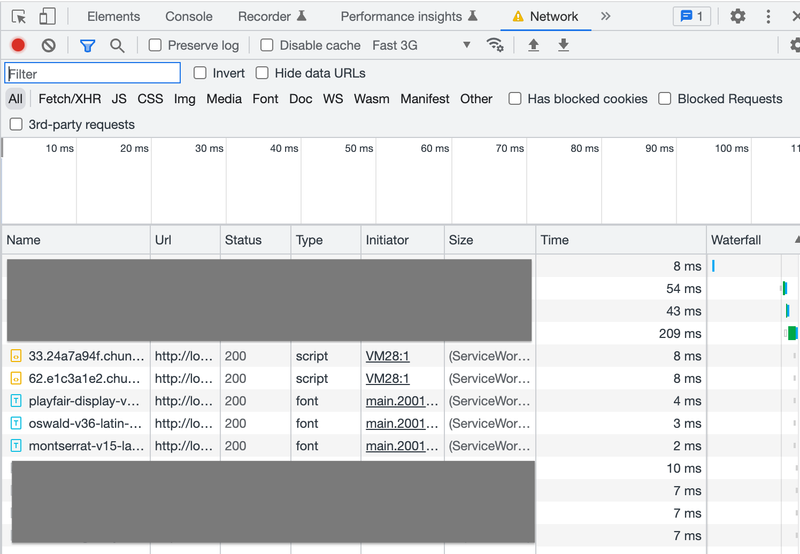Show more tabs with double chevron
The width and height of the screenshot is (800, 554).
(606, 16)
